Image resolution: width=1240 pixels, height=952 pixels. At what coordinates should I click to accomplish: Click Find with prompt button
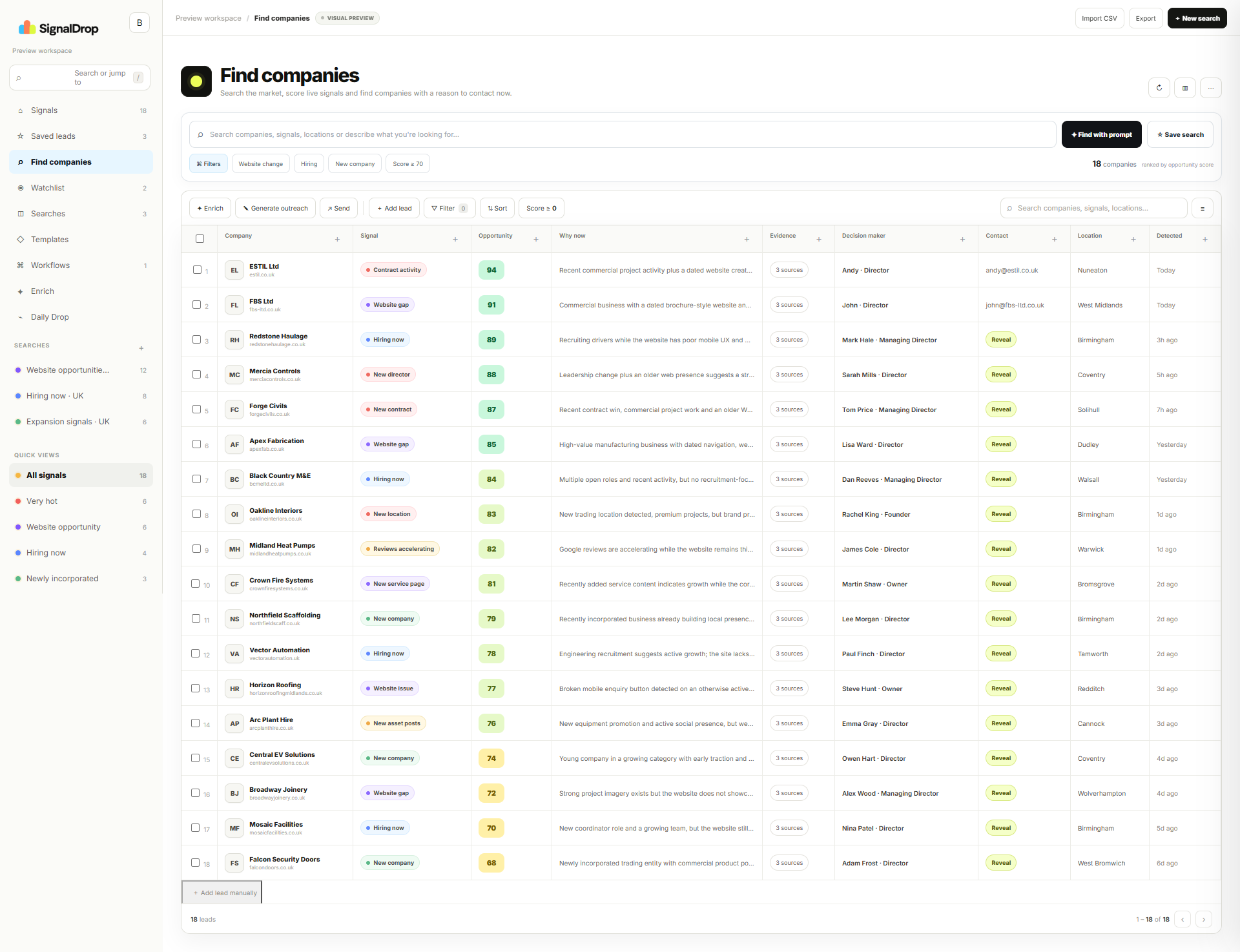pyautogui.click(x=1102, y=134)
